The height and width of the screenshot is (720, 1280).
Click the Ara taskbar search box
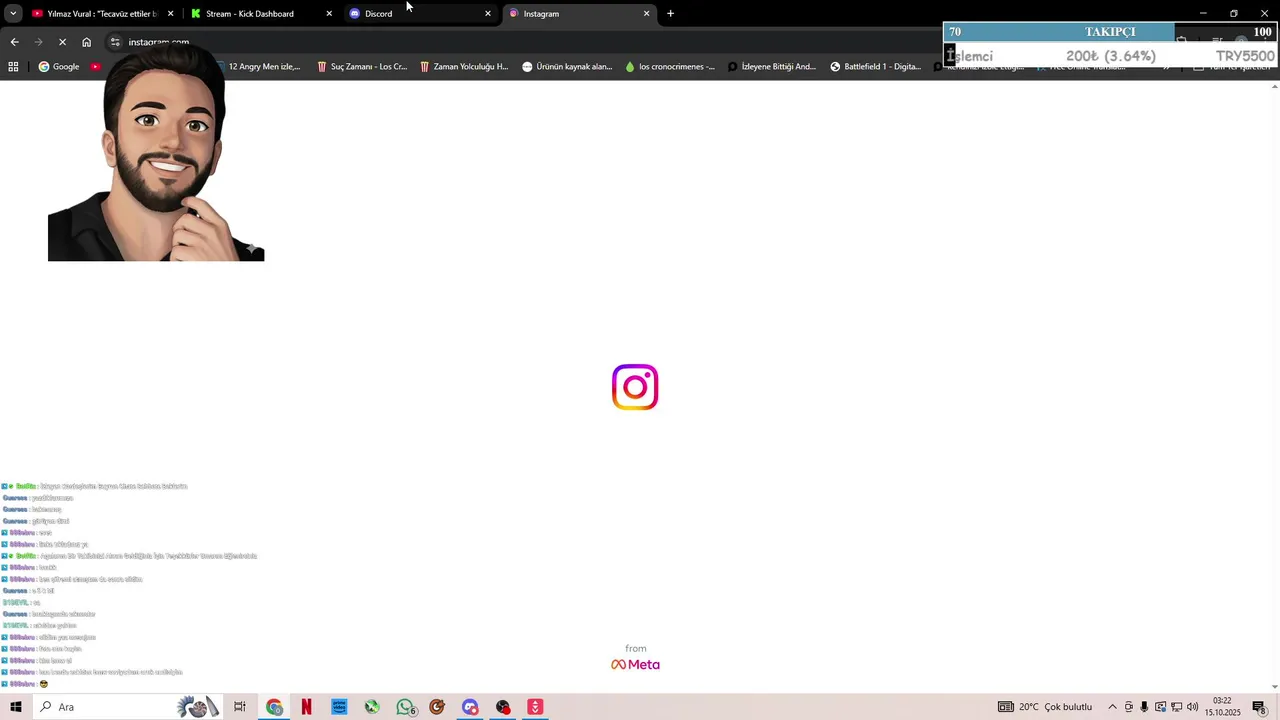click(x=128, y=707)
